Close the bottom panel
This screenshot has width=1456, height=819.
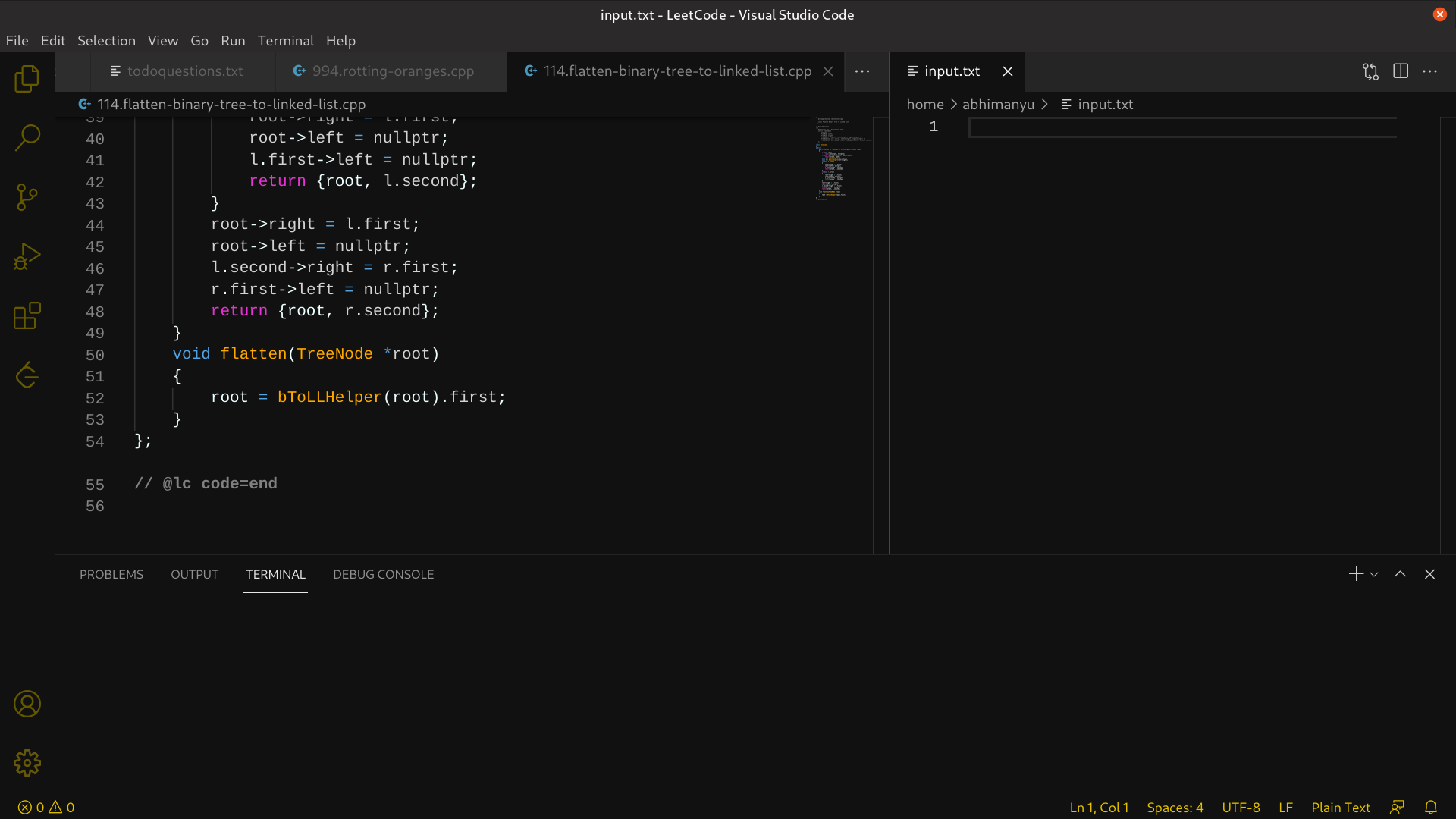tap(1430, 574)
